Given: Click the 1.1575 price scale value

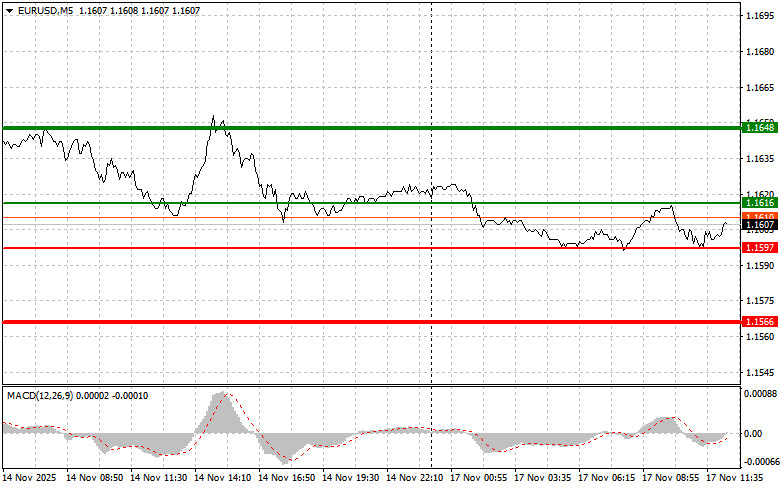Looking at the screenshot, I should click(760, 301).
